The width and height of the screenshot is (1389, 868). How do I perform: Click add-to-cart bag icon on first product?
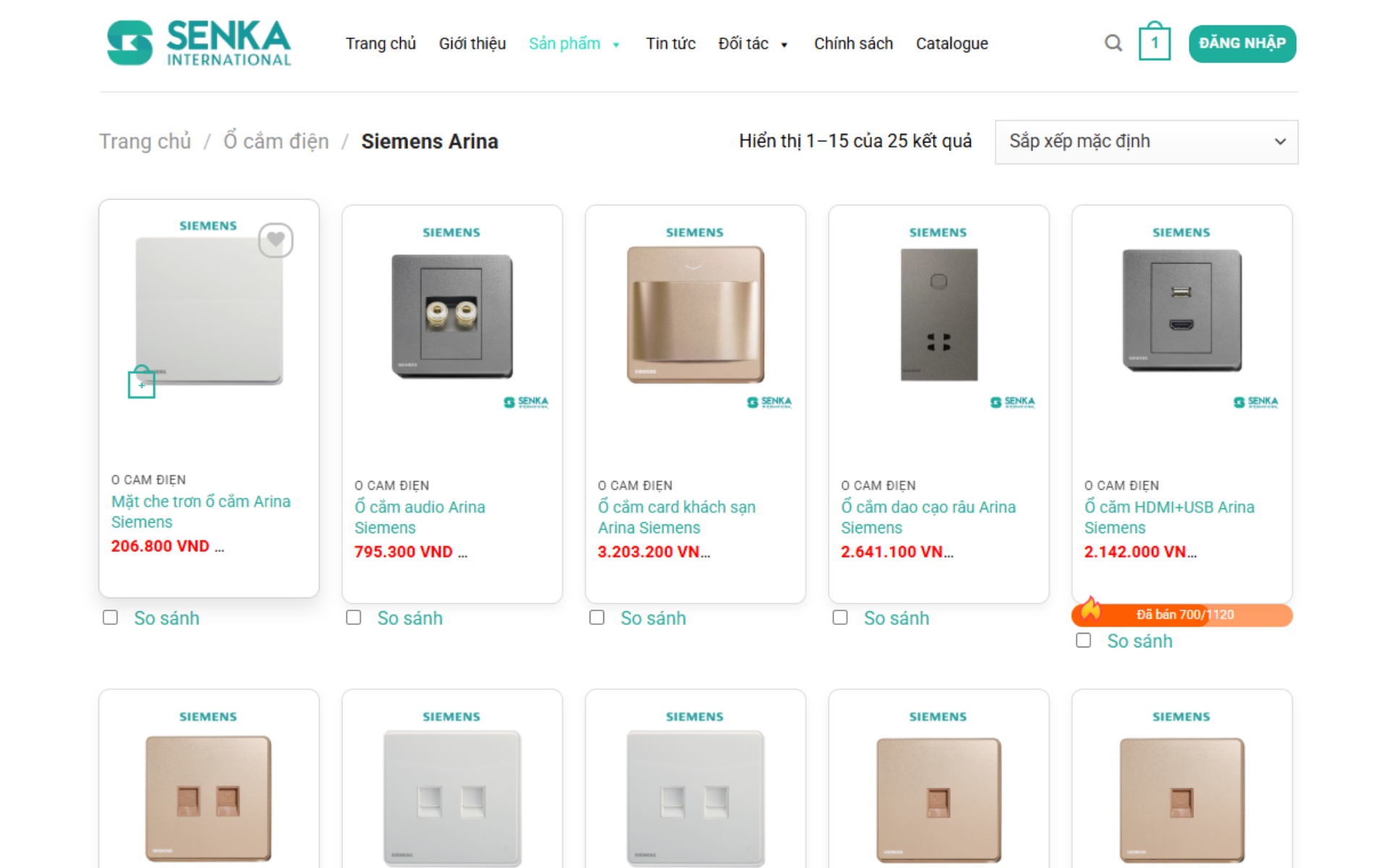(141, 383)
